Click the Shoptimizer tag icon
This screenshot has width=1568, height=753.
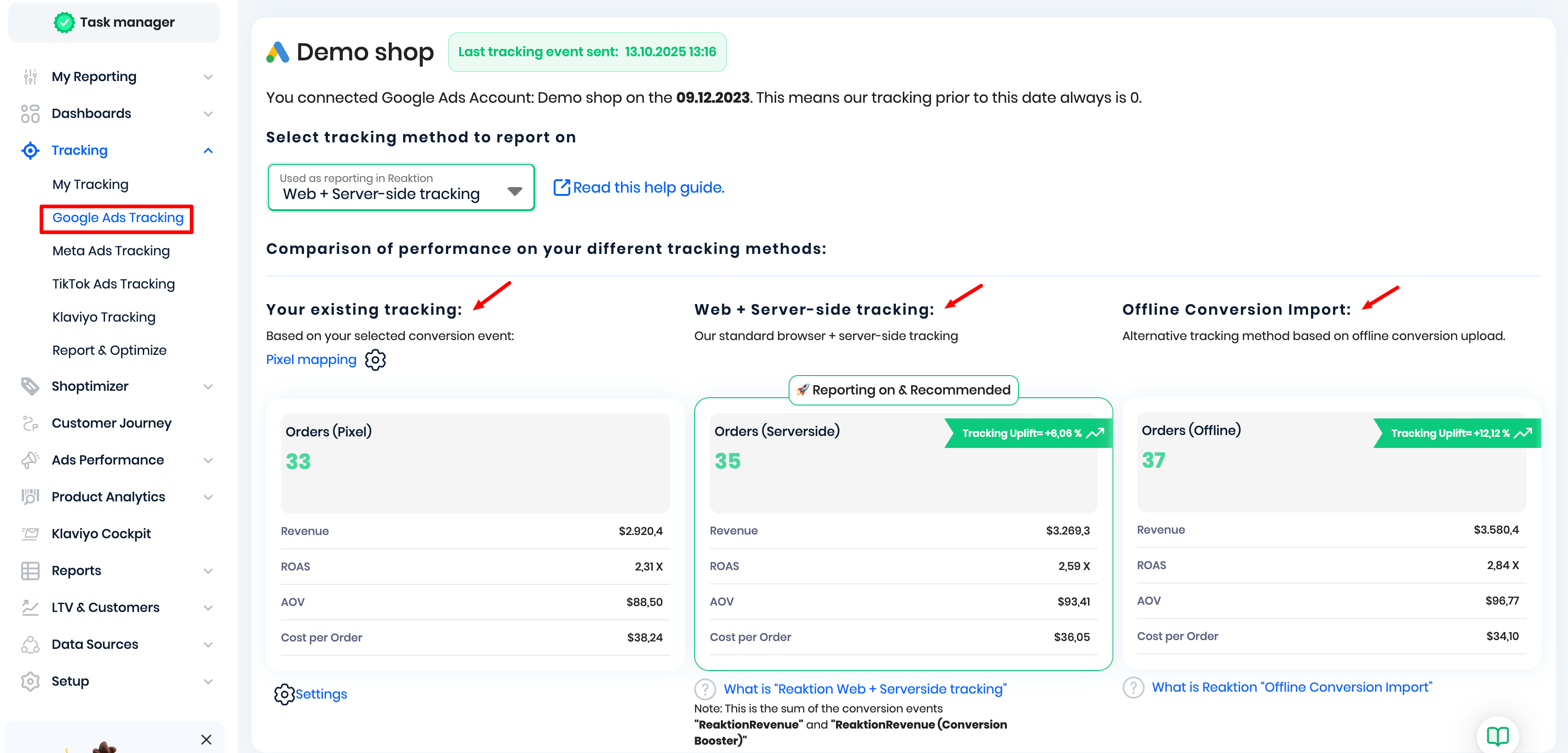click(30, 386)
